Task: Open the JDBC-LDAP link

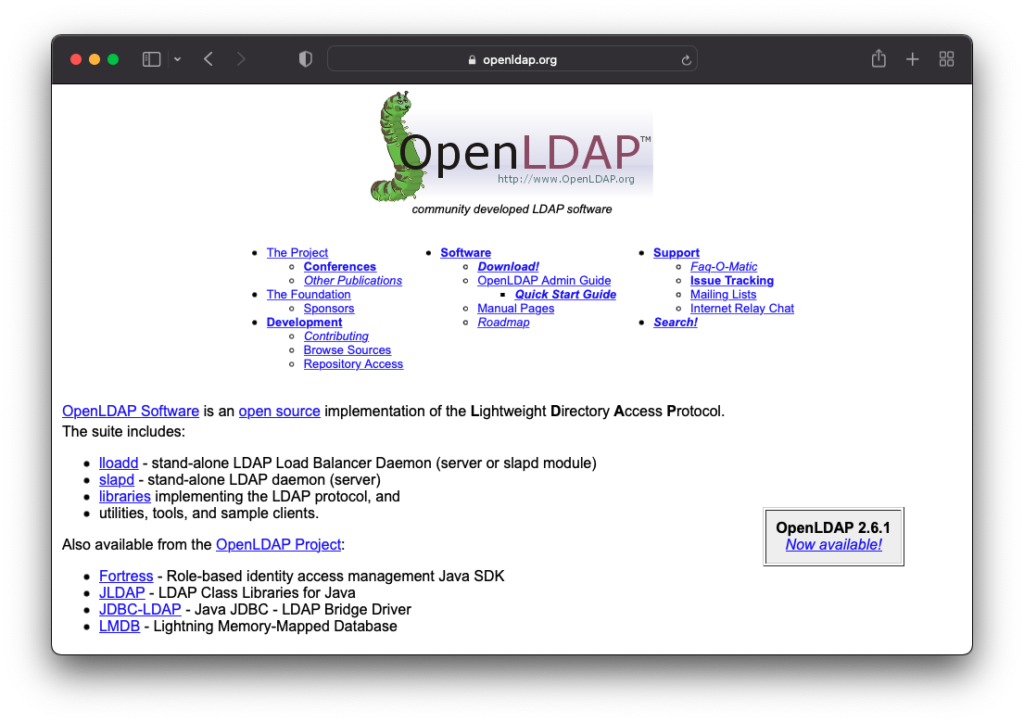Action: (x=140, y=609)
